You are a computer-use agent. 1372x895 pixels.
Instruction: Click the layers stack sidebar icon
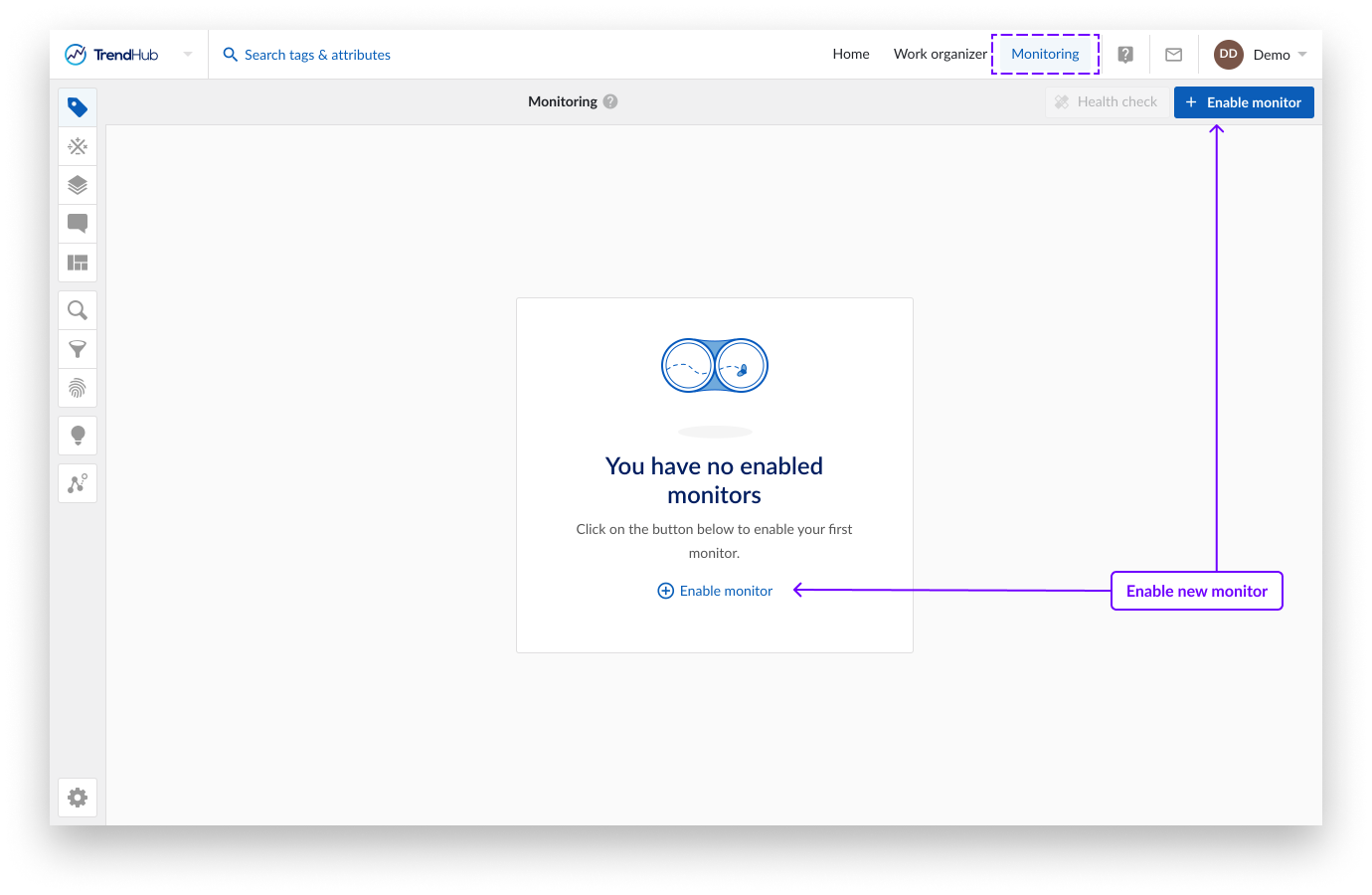(78, 185)
